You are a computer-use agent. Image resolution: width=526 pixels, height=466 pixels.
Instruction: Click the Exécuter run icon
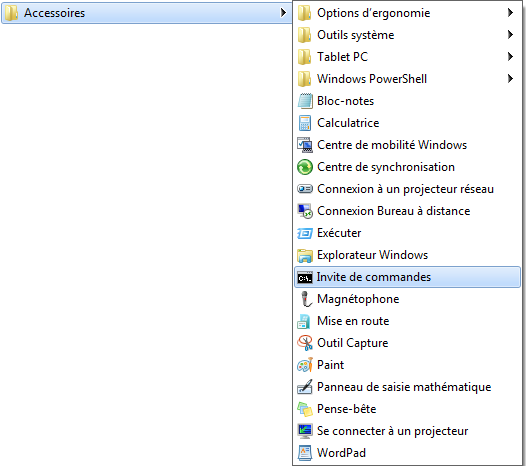(305, 233)
